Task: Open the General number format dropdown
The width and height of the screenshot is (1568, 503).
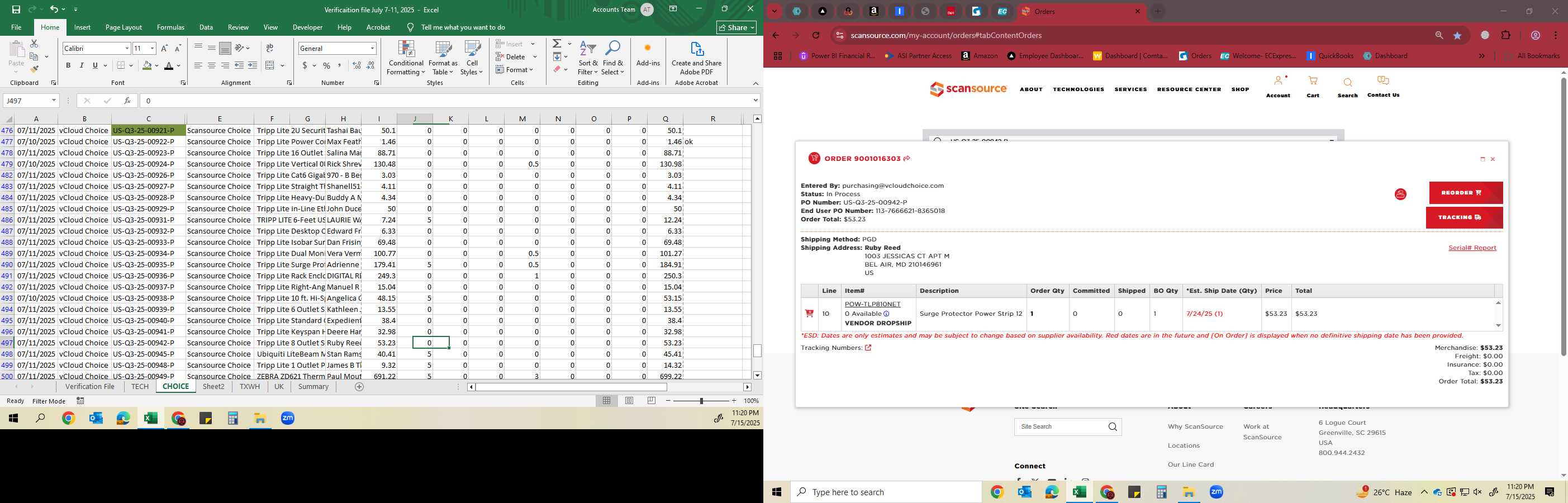Action: click(372, 48)
